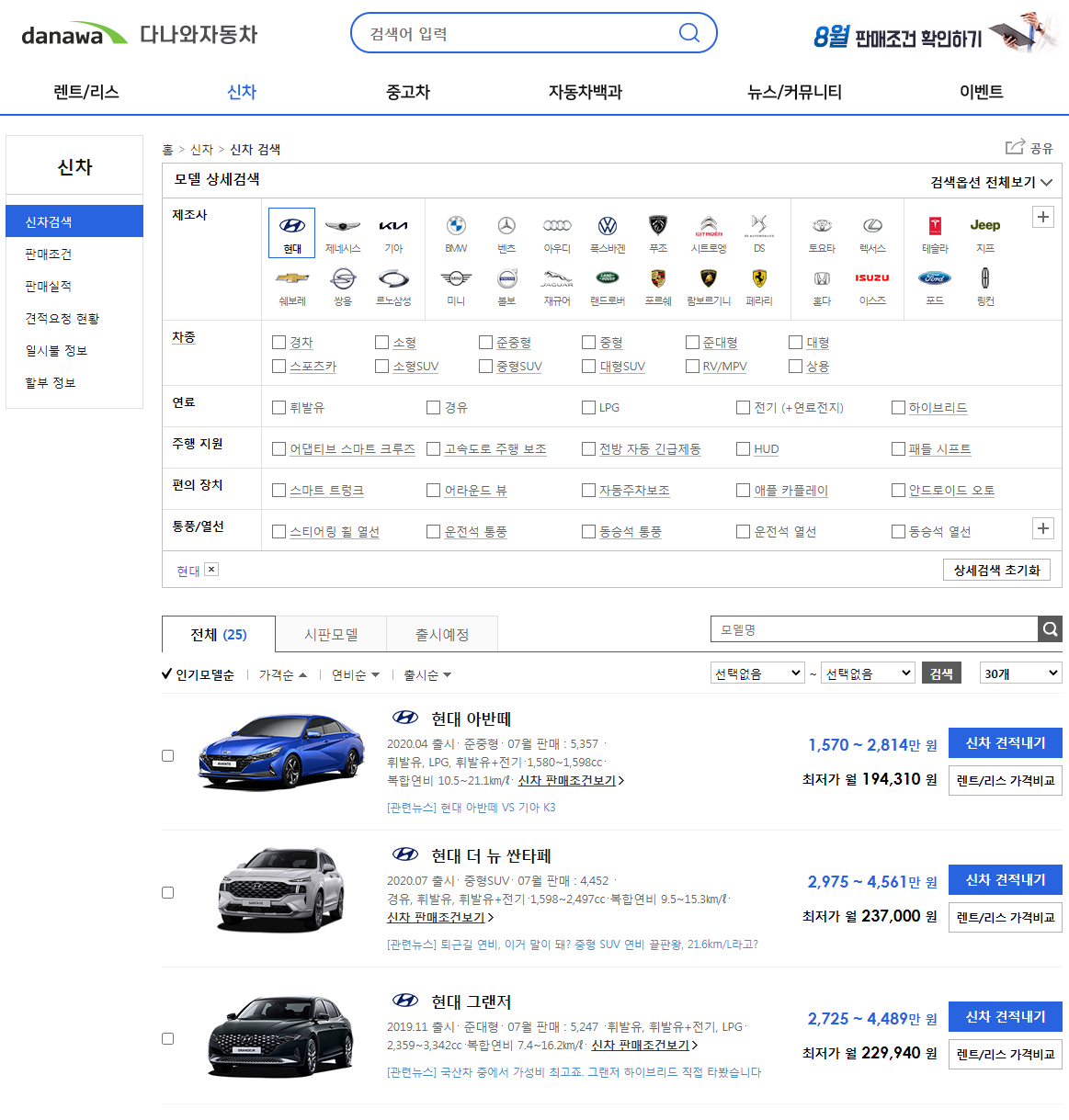Check the 하이브리드 fuel checkbox
Screen dimensions: 1069x1120
click(899, 408)
